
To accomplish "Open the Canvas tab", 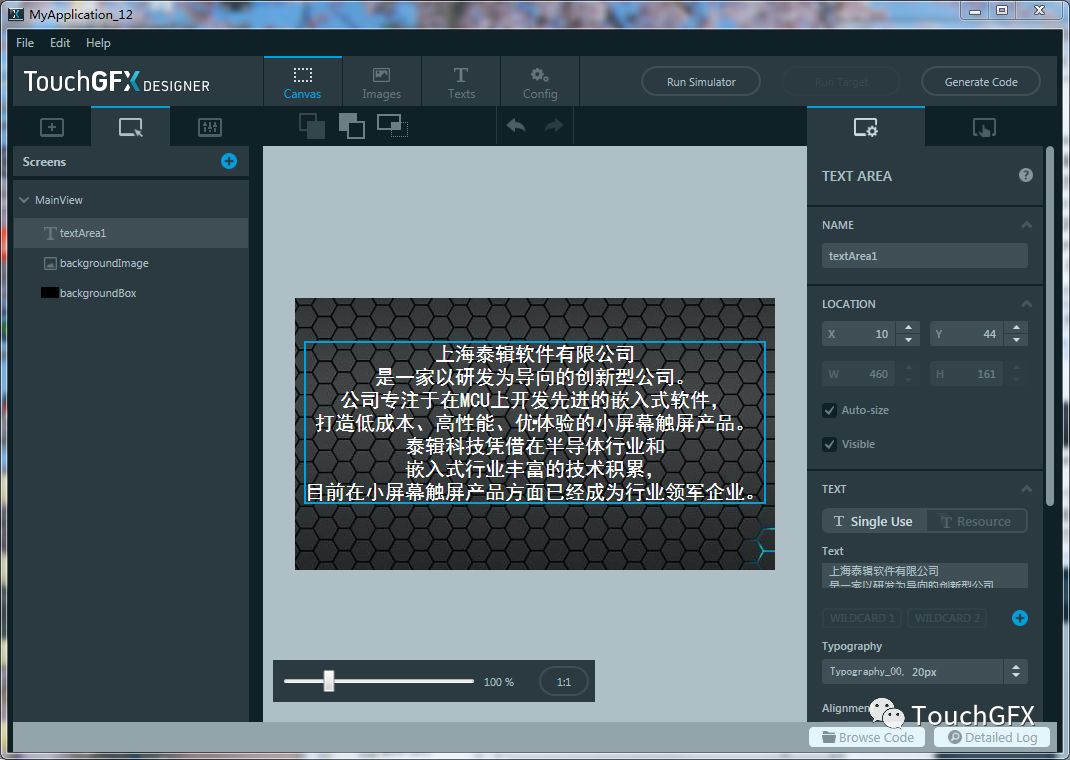I will pos(302,82).
